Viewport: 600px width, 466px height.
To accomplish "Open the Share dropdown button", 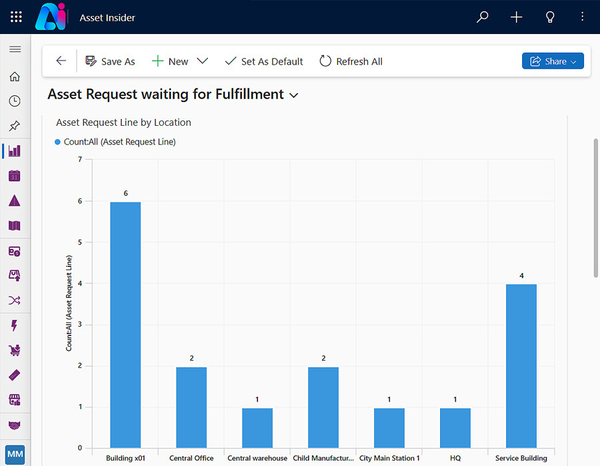I will (552, 61).
